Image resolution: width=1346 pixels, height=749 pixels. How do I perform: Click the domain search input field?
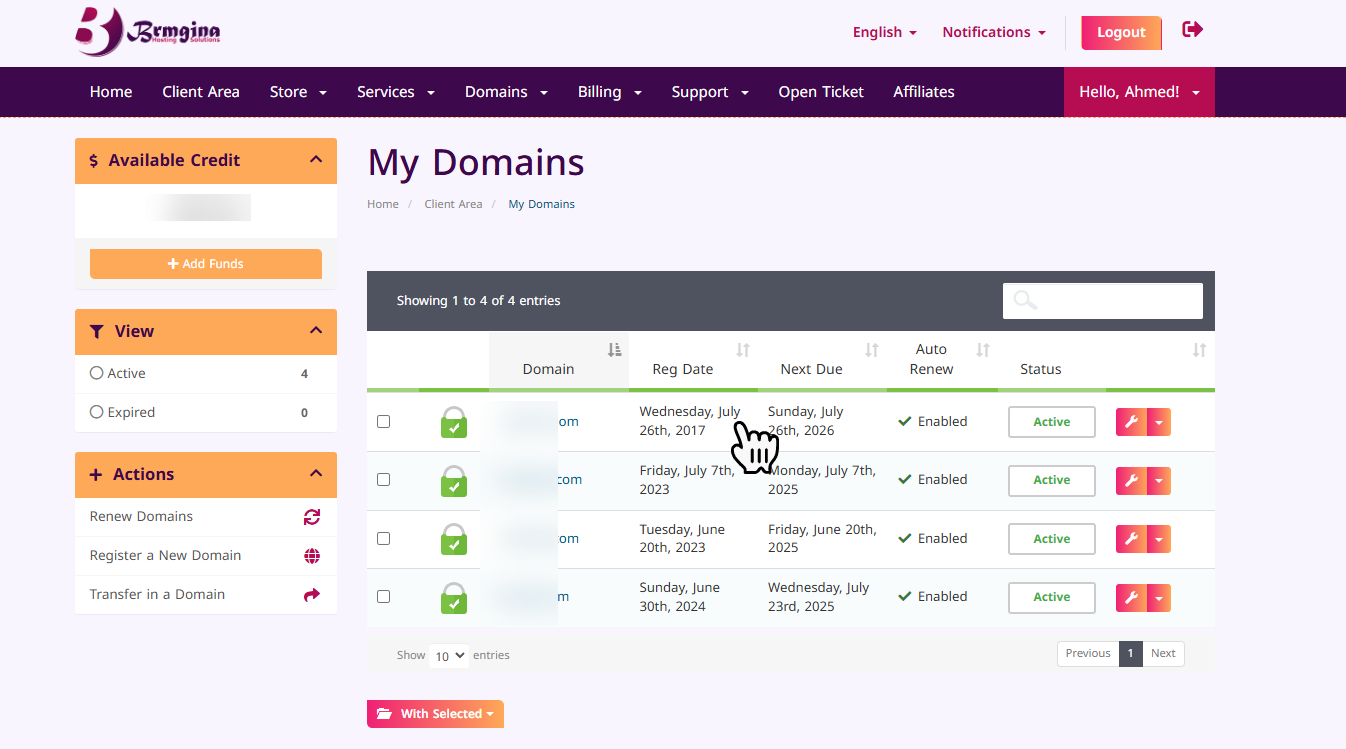pos(1103,301)
